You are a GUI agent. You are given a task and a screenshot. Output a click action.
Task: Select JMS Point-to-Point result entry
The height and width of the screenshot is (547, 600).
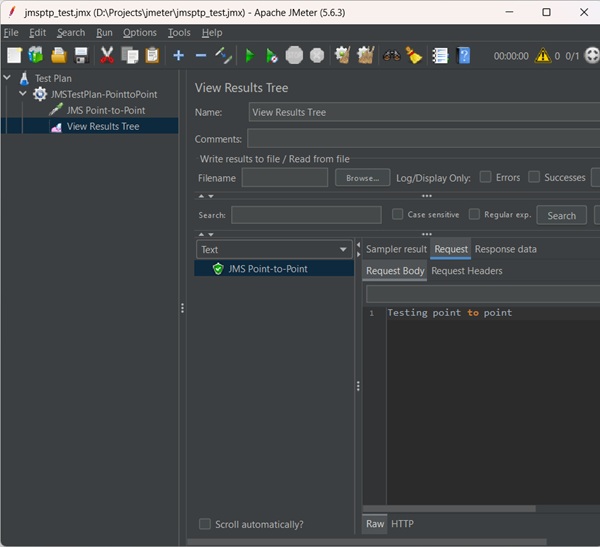(274, 269)
